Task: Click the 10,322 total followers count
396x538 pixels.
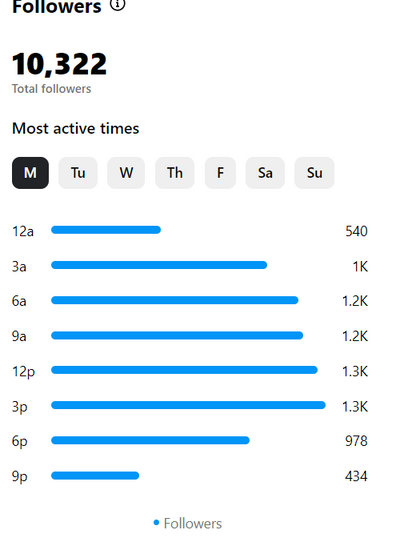Action: pos(59,64)
